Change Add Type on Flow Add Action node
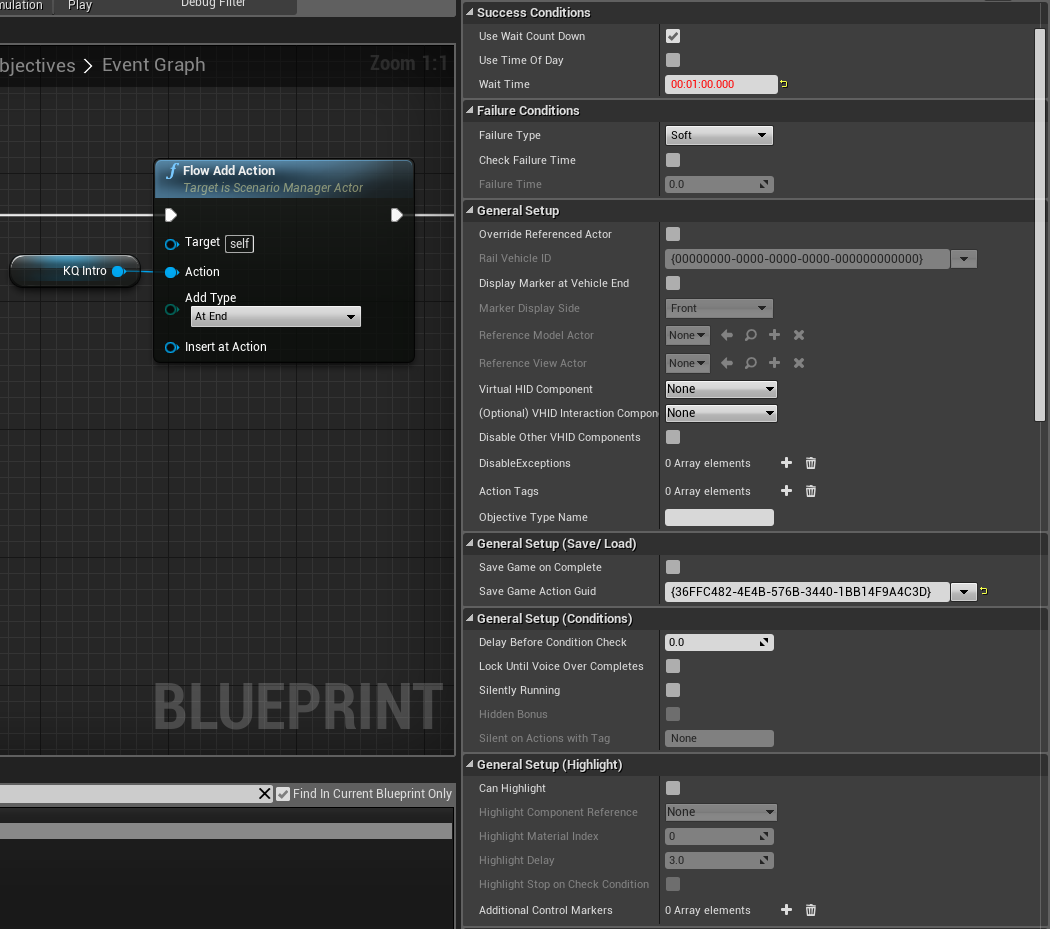This screenshot has width=1050, height=929. (275, 316)
